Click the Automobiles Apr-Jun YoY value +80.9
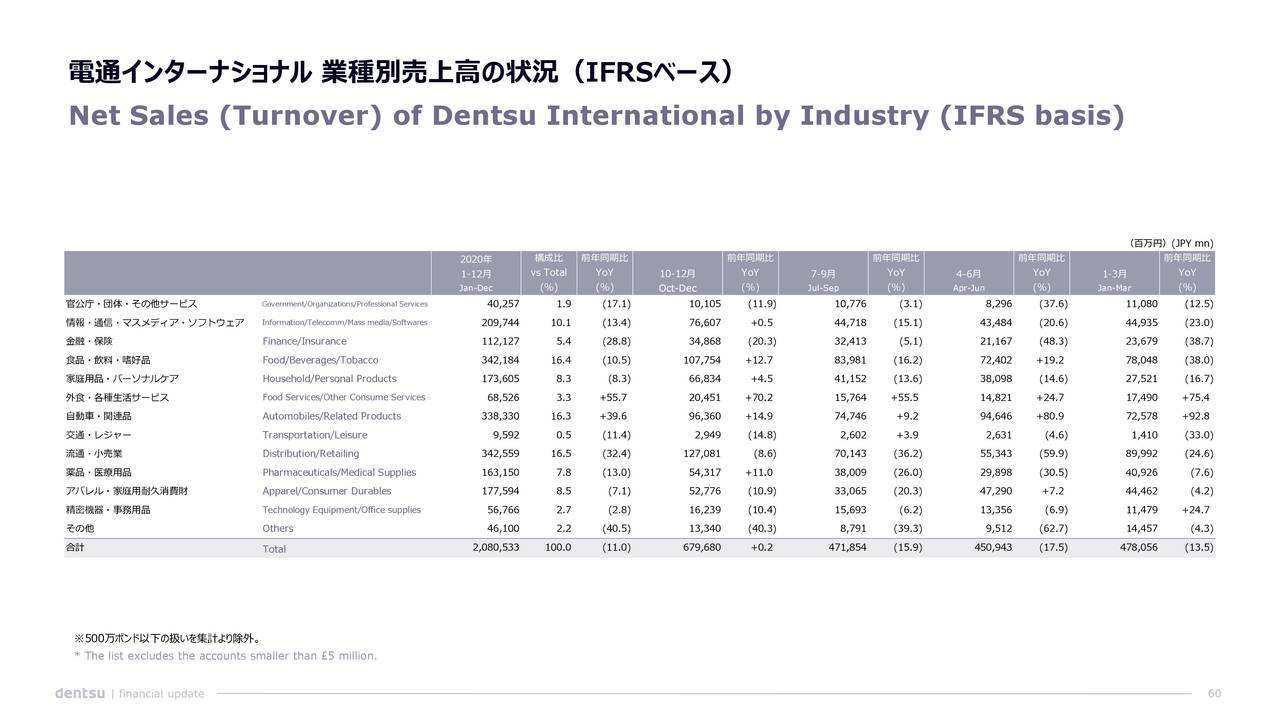The height and width of the screenshot is (720, 1280). 1050,416
